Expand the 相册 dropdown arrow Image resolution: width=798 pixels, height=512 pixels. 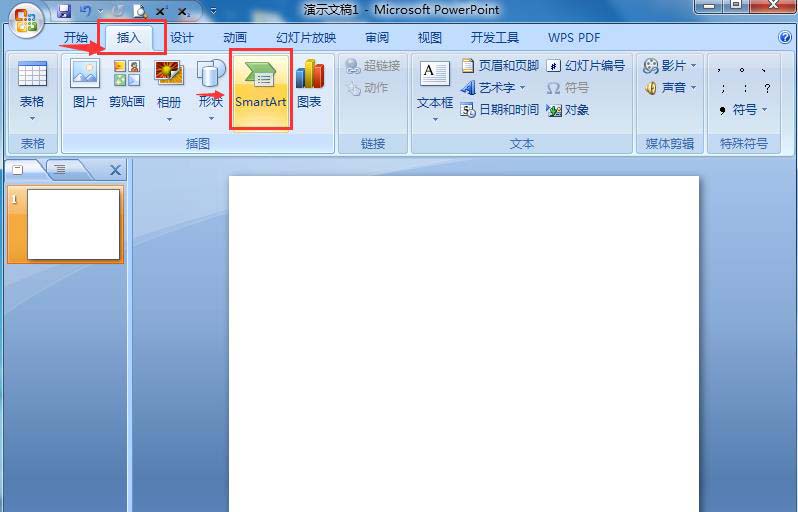pos(169,119)
